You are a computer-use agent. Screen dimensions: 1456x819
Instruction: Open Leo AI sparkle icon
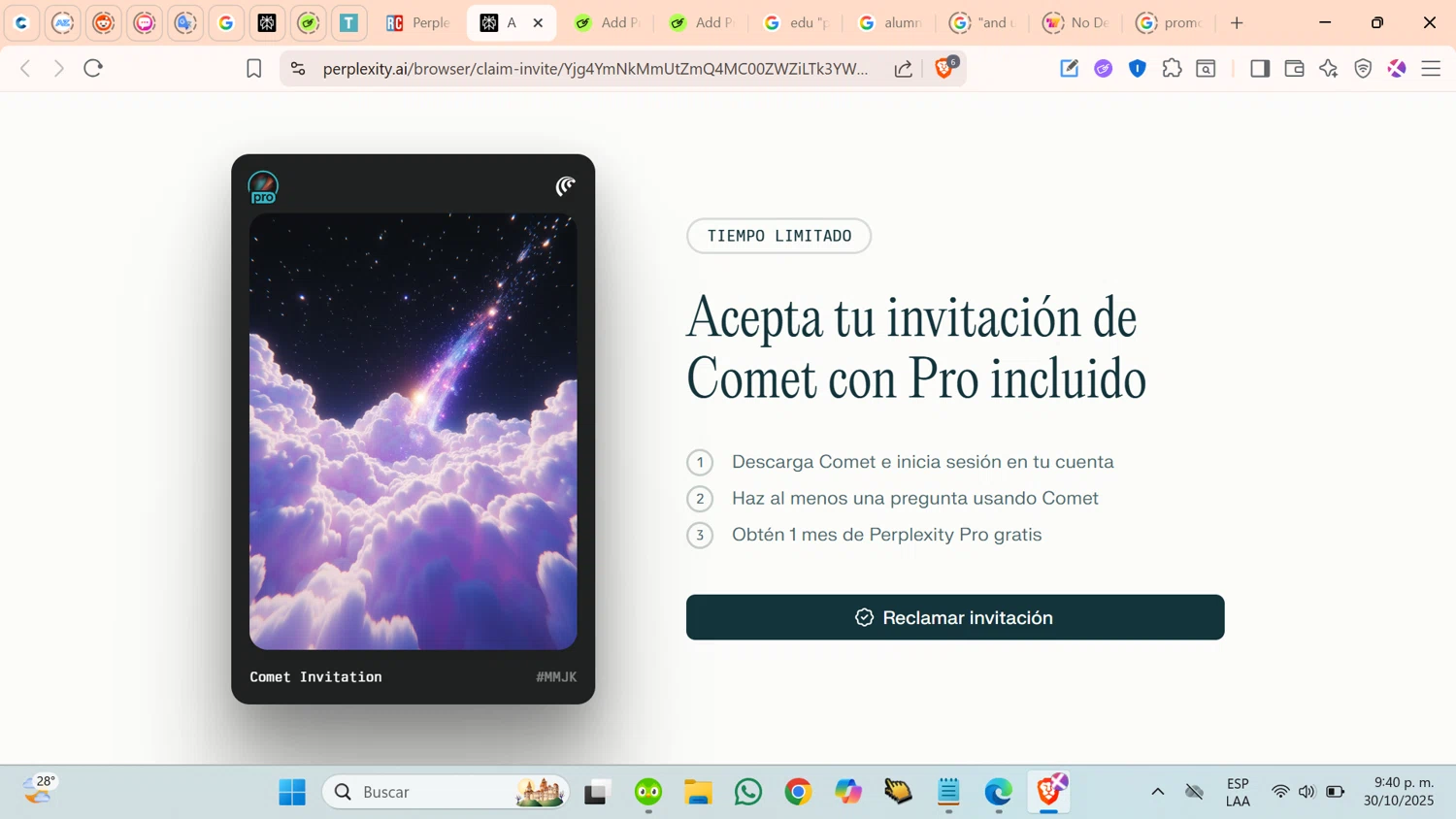coord(1329,68)
